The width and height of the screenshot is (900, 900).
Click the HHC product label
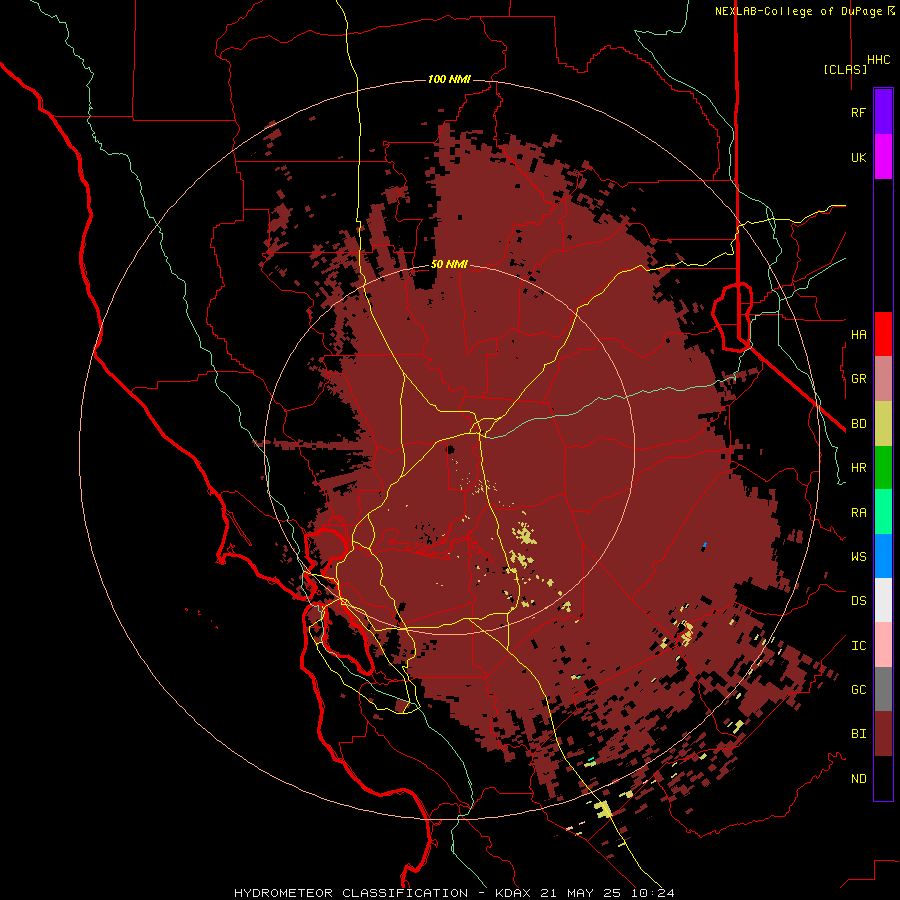point(878,60)
